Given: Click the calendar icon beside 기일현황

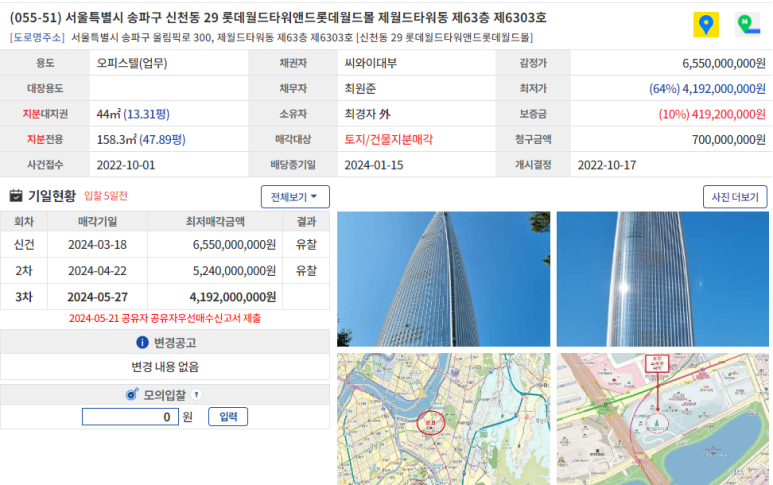Looking at the screenshot, I should 16,196.
